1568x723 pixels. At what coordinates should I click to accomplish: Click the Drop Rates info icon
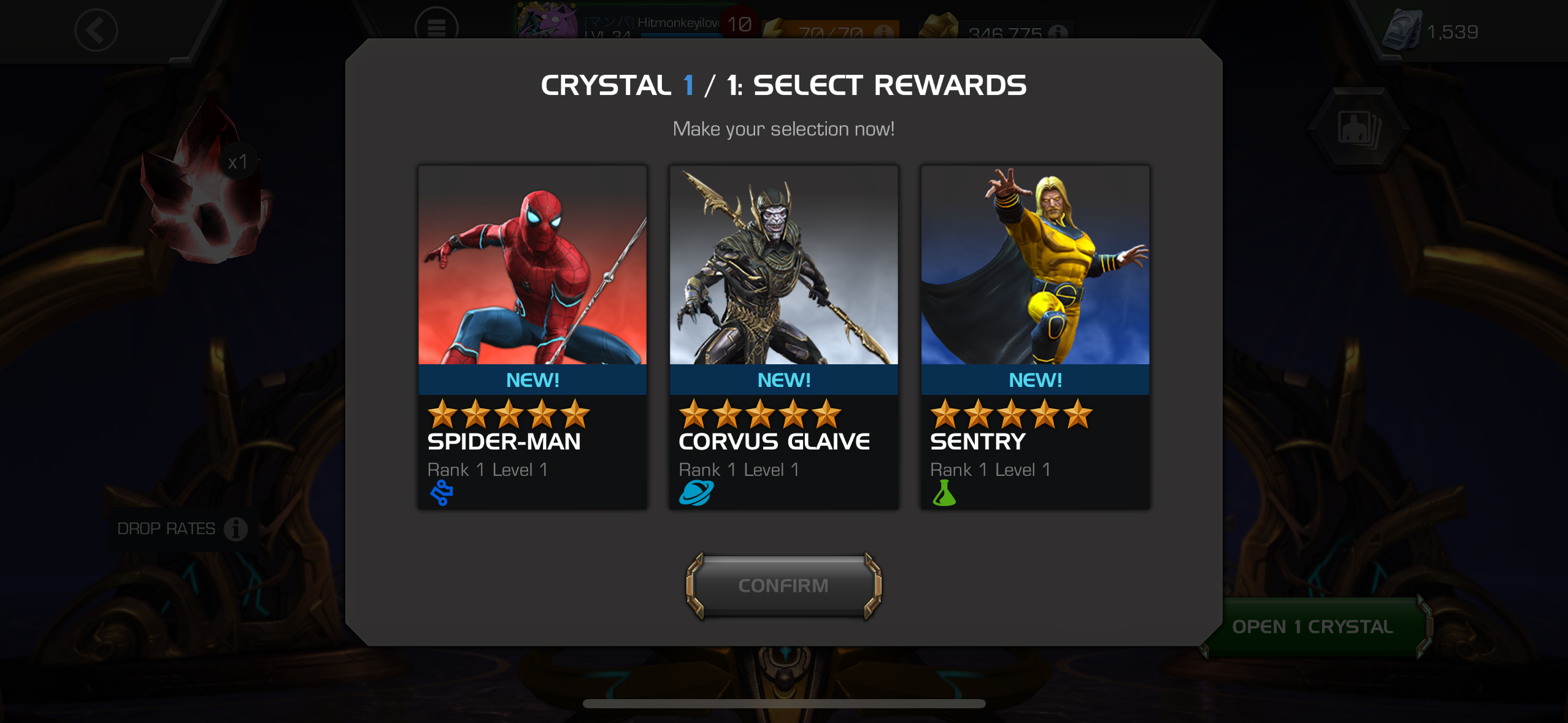coord(236,529)
